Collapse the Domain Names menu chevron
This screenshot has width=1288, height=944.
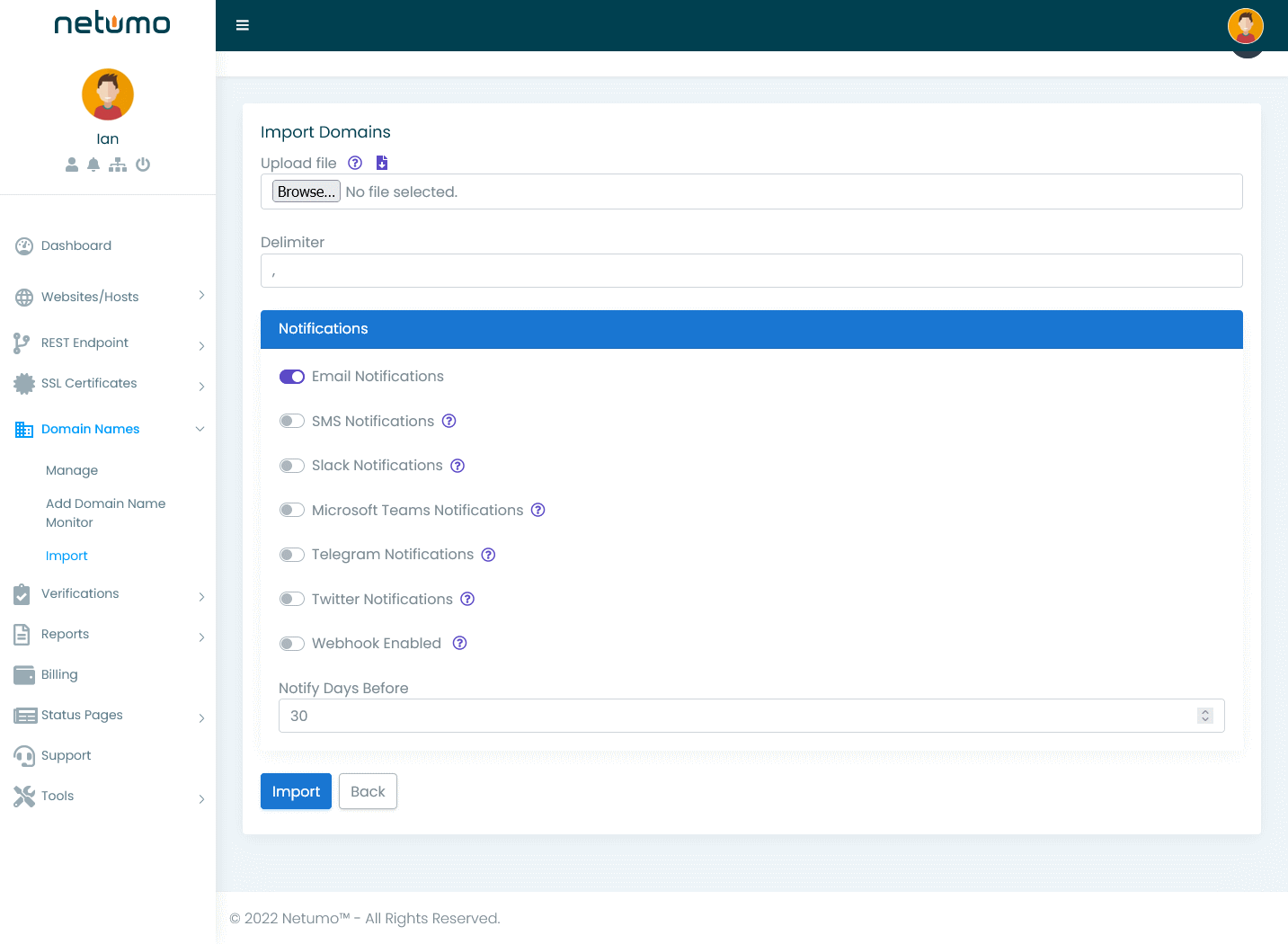[200, 429]
